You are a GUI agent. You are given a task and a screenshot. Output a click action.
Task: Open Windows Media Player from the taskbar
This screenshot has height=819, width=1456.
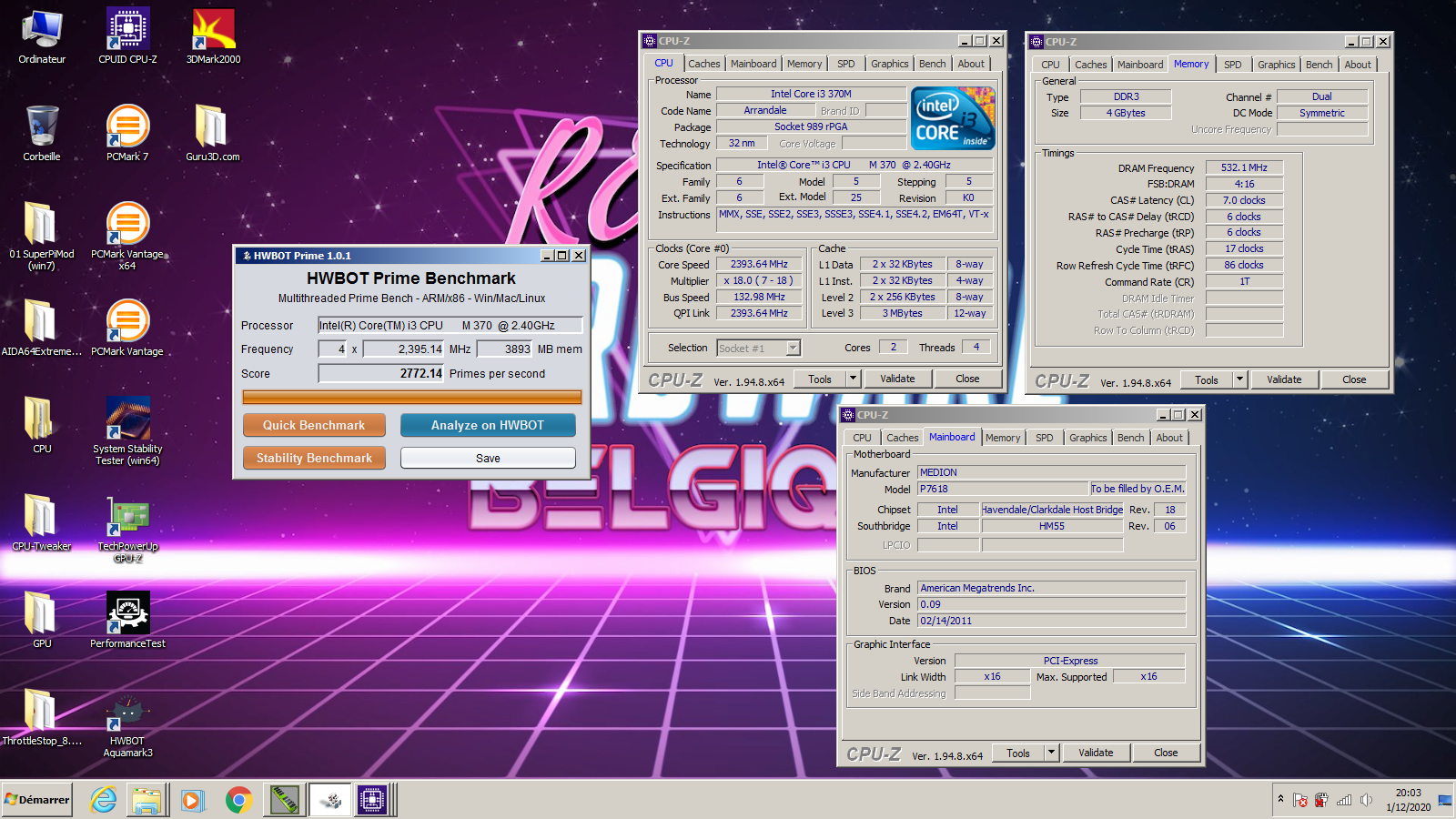coord(192,800)
